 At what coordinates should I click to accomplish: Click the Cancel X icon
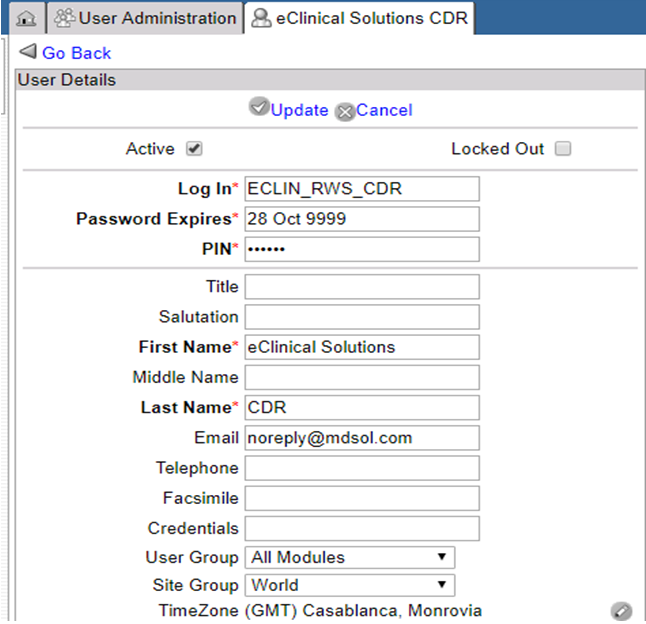[x=345, y=112]
